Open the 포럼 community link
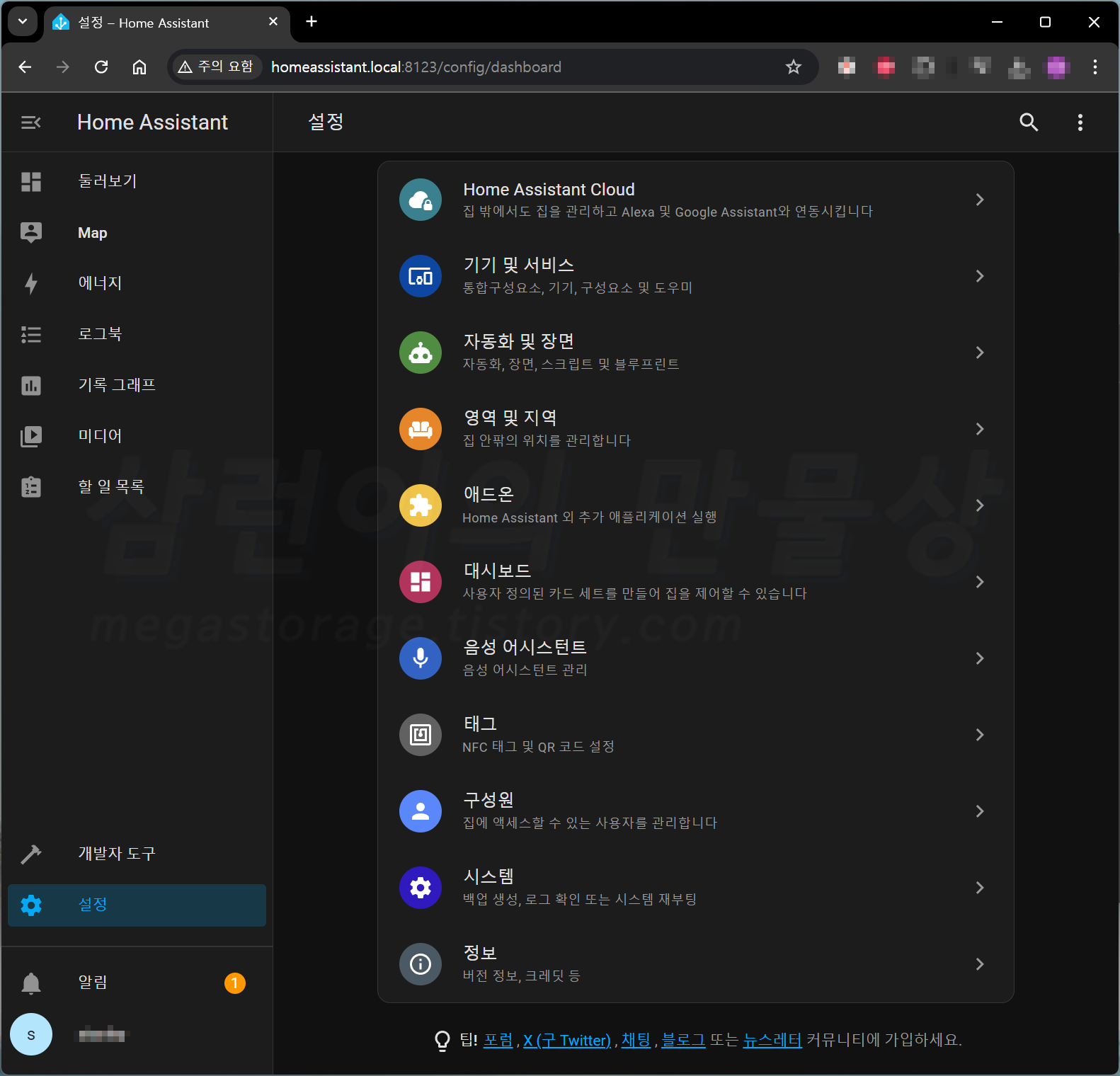The width and height of the screenshot is (1120, 1076). pos(498,1040)
